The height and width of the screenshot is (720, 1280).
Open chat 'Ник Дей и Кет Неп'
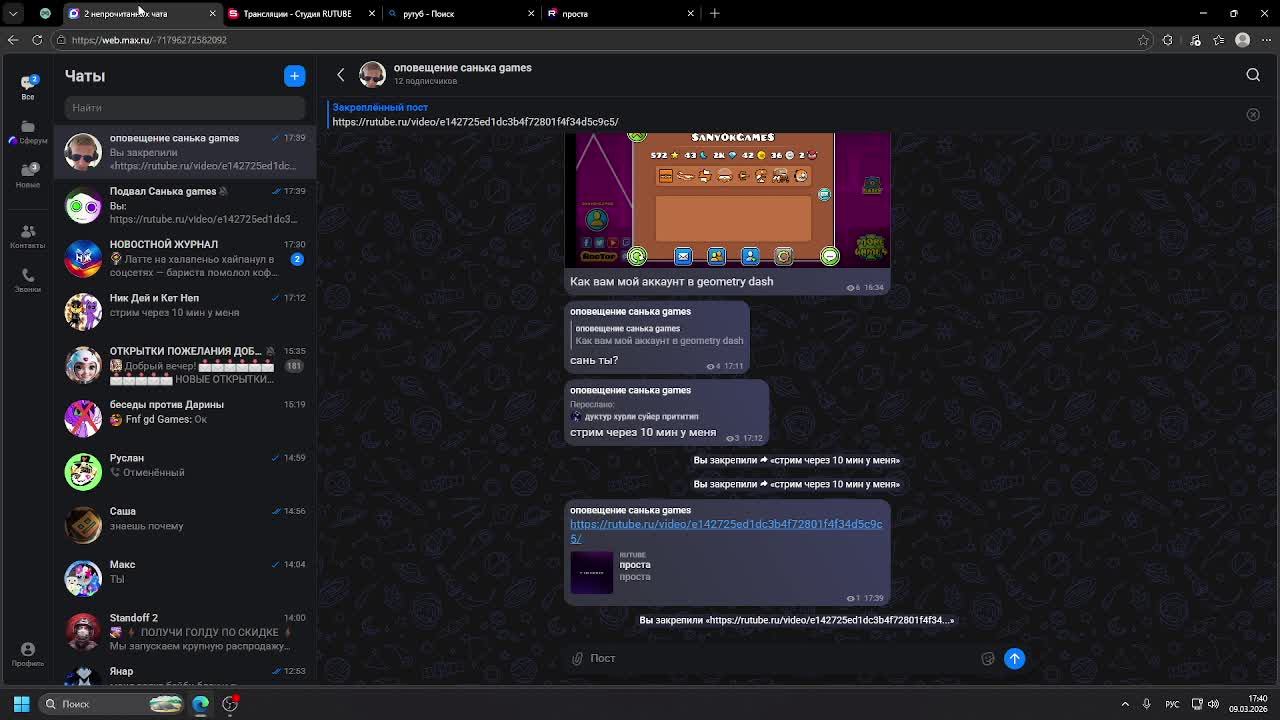185,311
